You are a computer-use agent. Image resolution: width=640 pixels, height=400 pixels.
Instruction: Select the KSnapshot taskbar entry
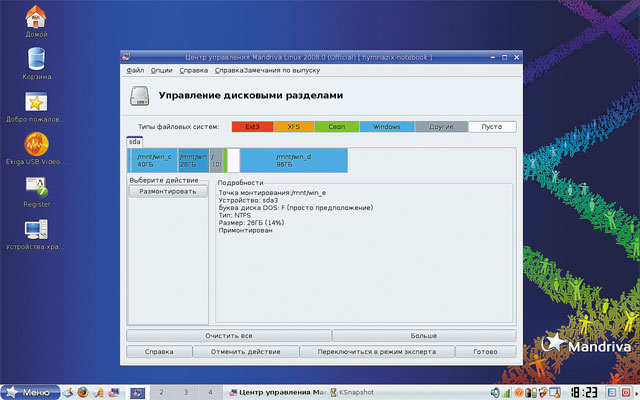352,393
